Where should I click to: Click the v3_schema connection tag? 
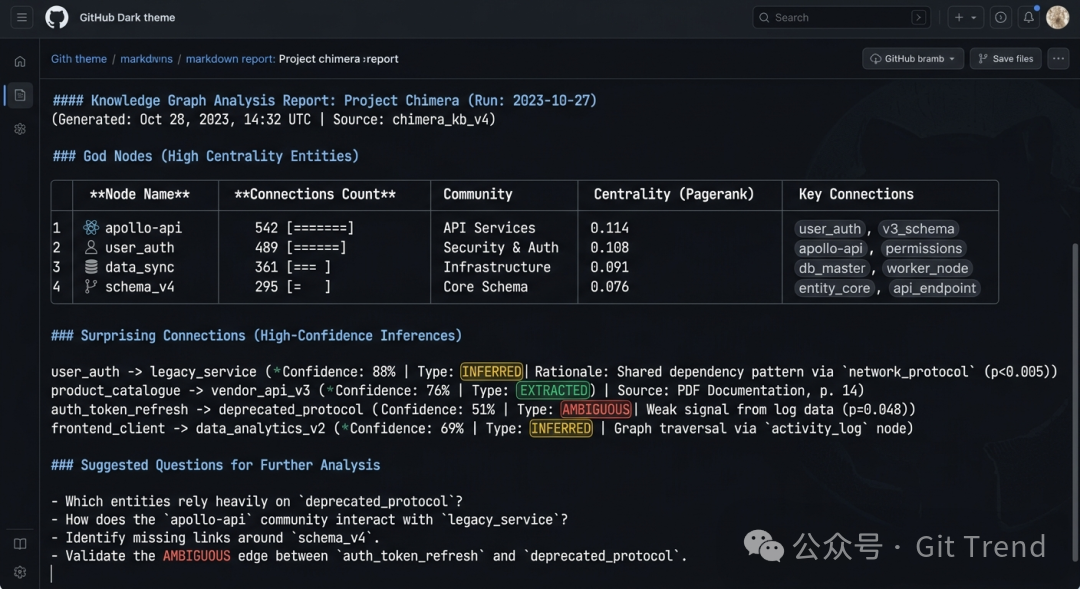[918, 229]
